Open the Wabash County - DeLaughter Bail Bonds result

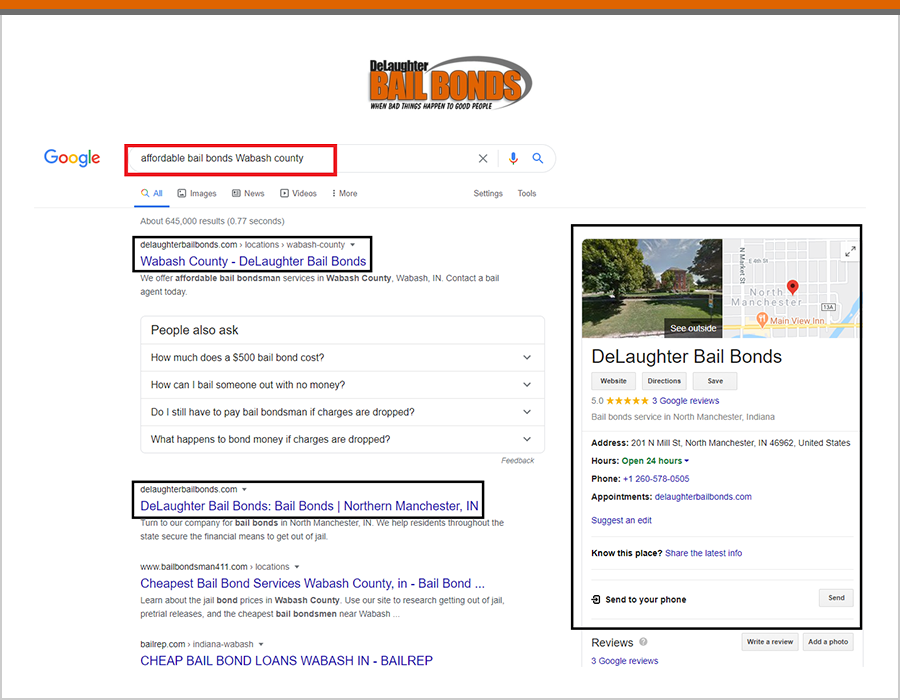(x=253, y=262)
